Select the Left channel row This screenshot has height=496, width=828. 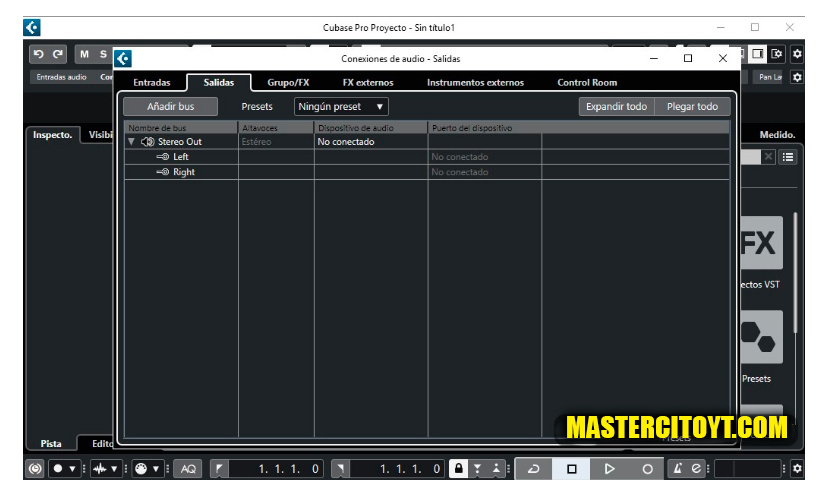tap(427, 157)
